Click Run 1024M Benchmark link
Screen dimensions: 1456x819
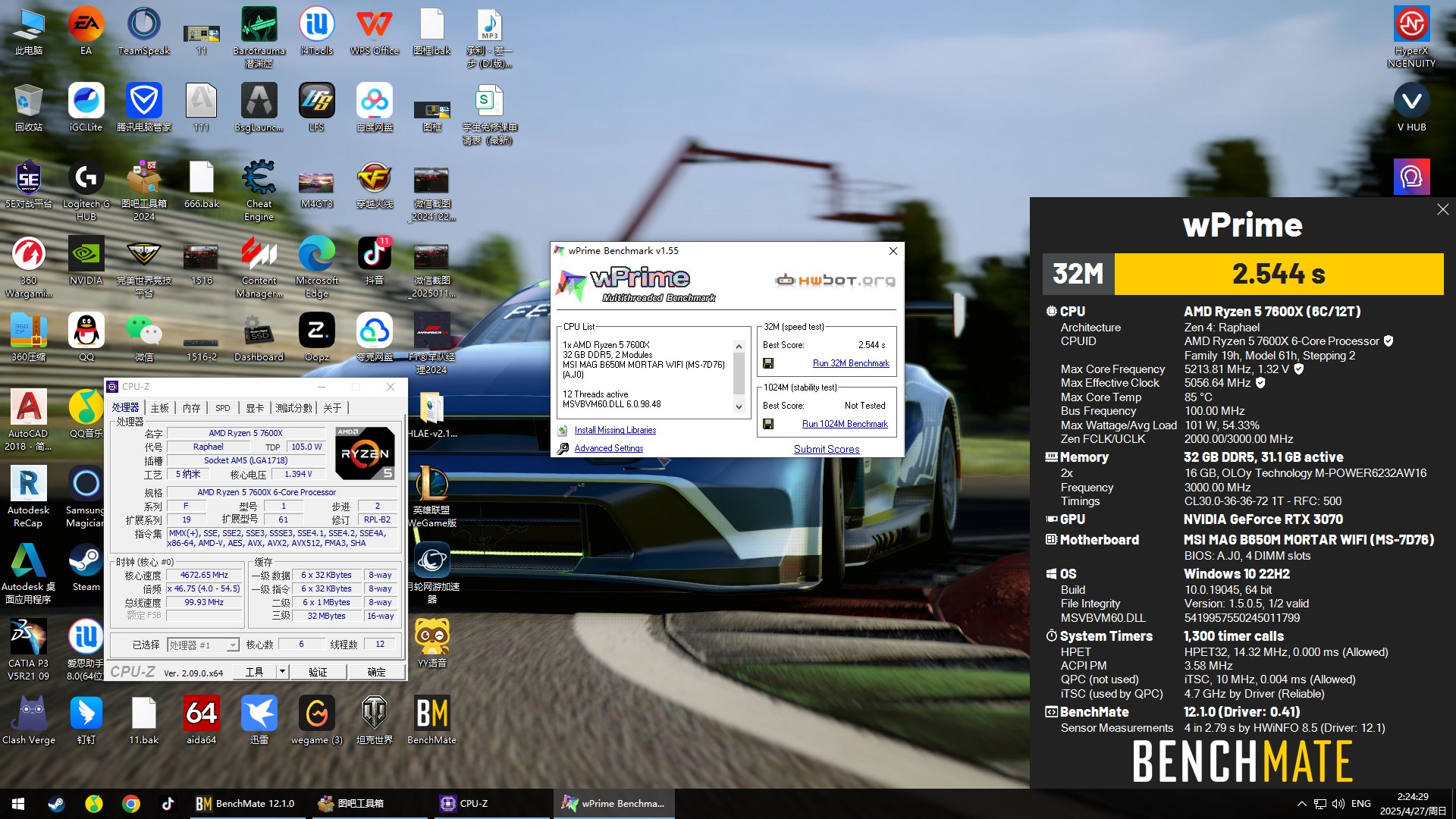tap(845, 424)
